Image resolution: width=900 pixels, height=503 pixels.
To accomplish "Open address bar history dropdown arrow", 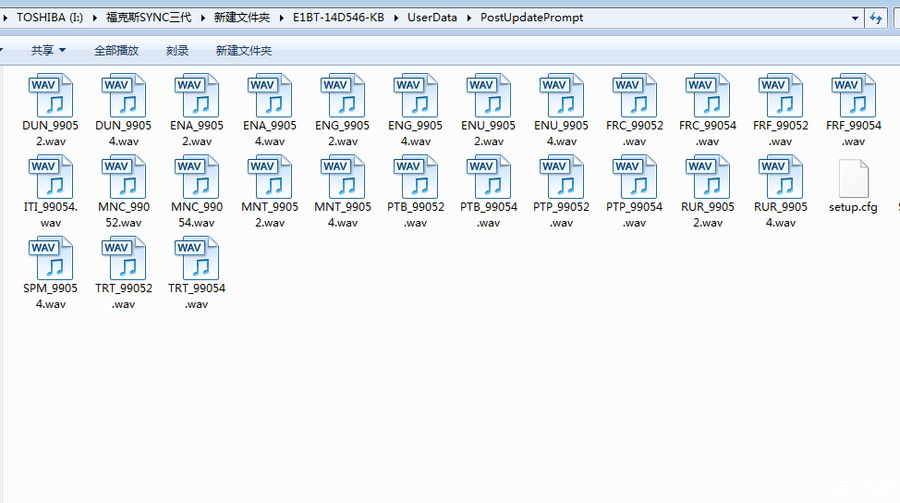I will pos(855,18).
